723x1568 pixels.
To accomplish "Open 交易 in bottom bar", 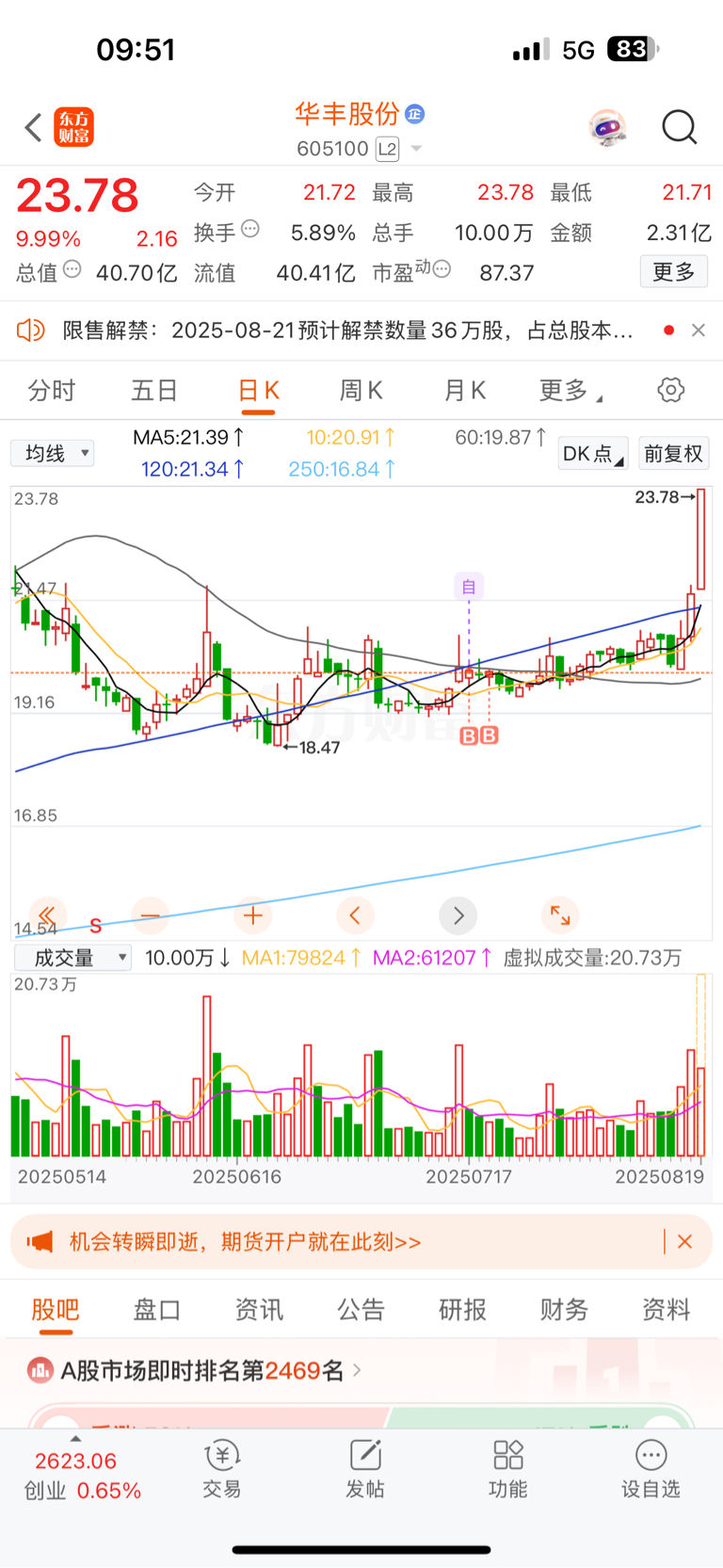I will [222, 1469].
